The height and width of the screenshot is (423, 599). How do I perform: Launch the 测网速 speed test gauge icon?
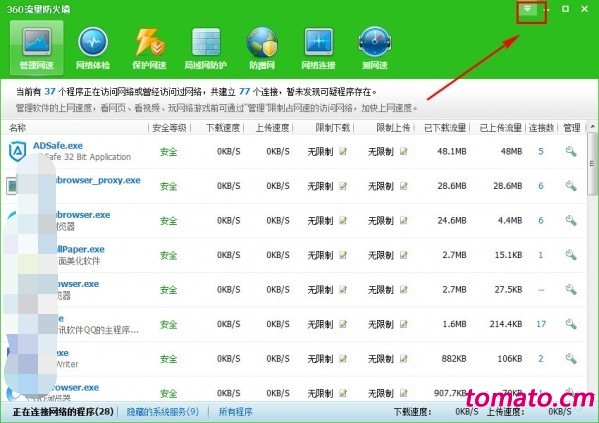click(375, 48)
